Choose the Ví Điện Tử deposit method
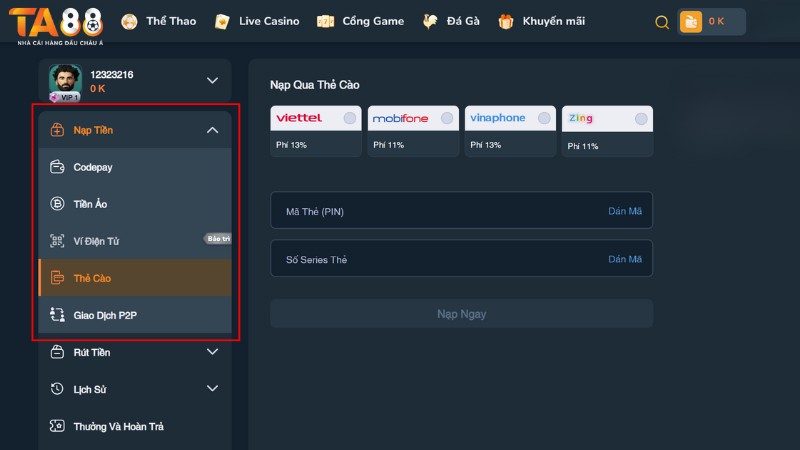 pos(135,241)
